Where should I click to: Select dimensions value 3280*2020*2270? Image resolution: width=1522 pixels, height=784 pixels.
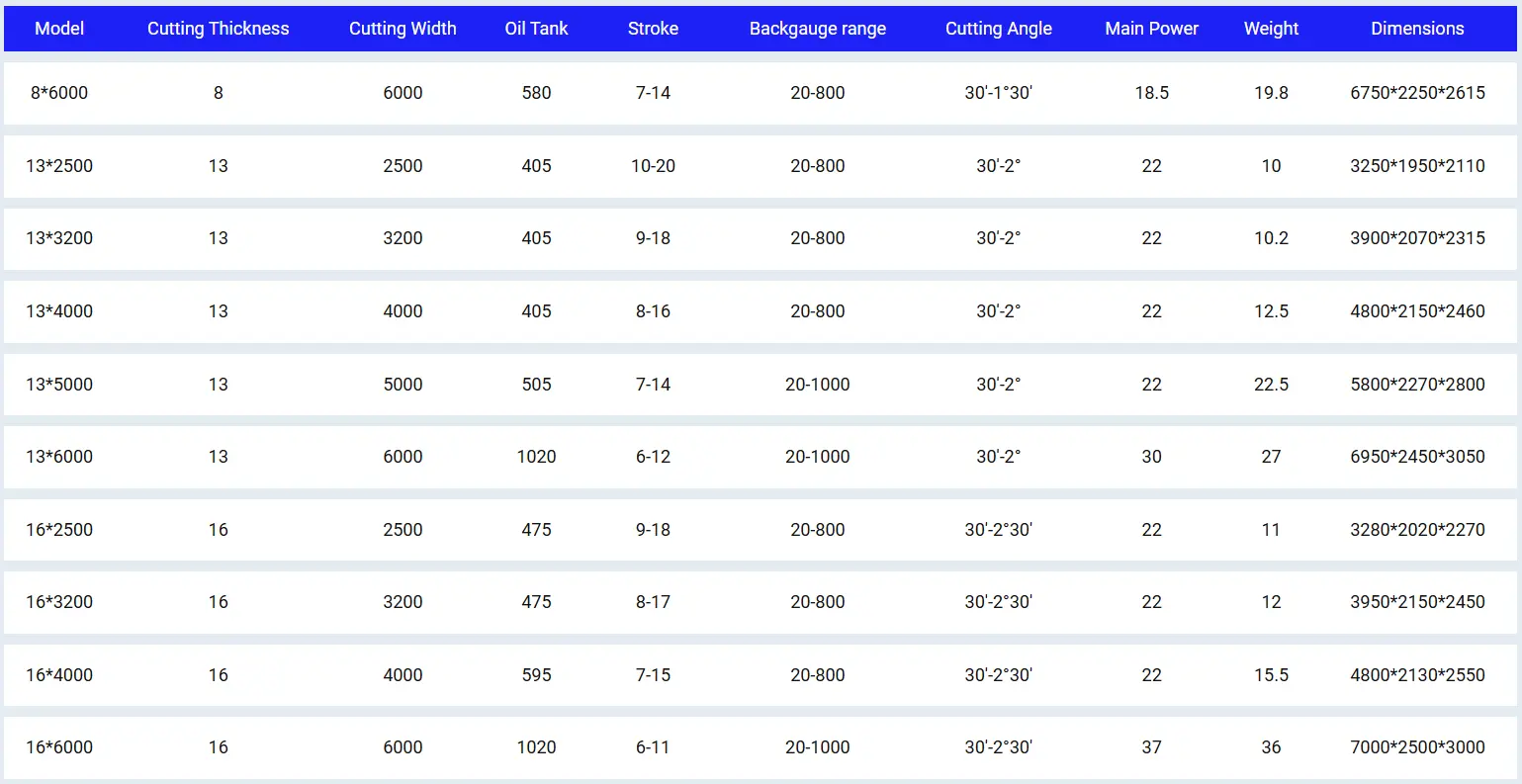point(1417,530)
